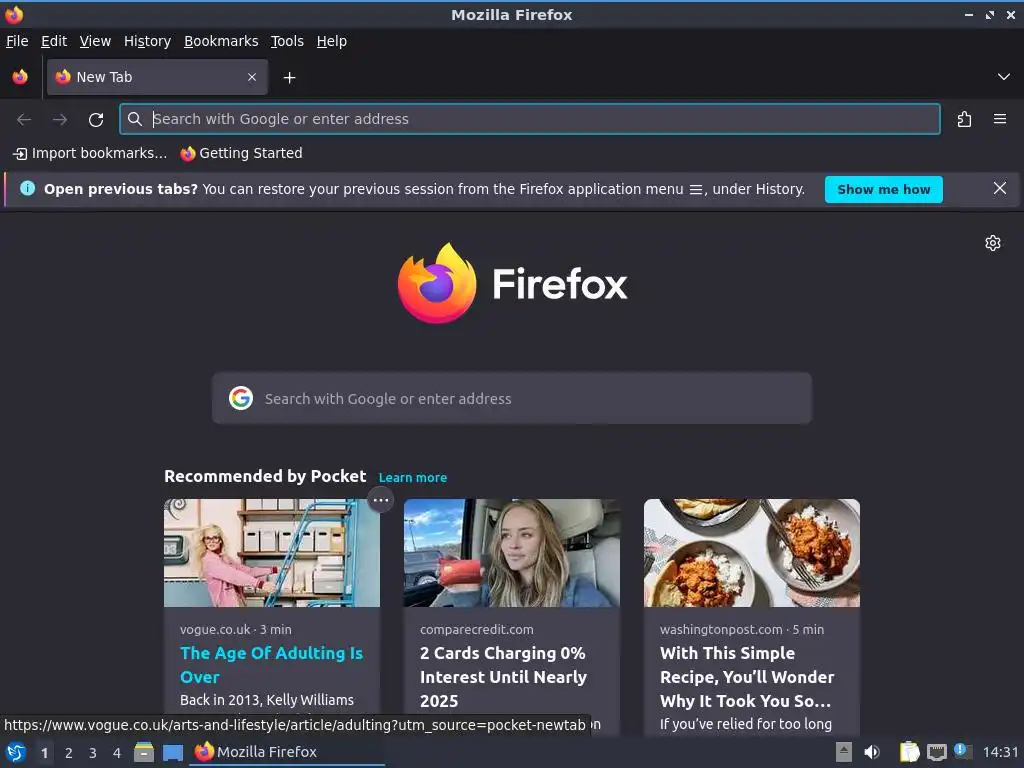Screen dimensions: 1024x768
Task: Open the Bookmarks menu
Action: 221,41
